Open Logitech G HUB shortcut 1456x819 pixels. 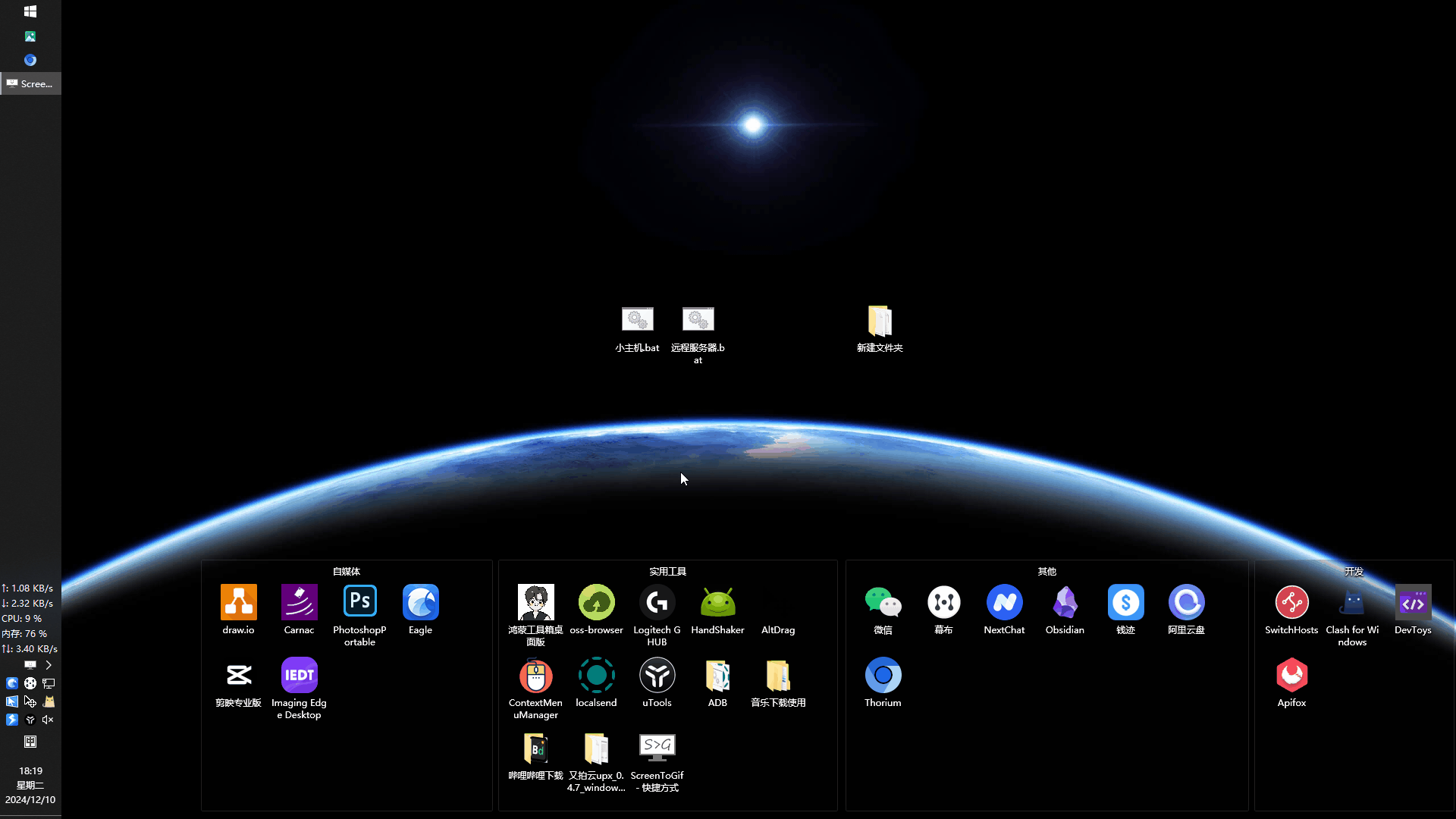(657, 616)
